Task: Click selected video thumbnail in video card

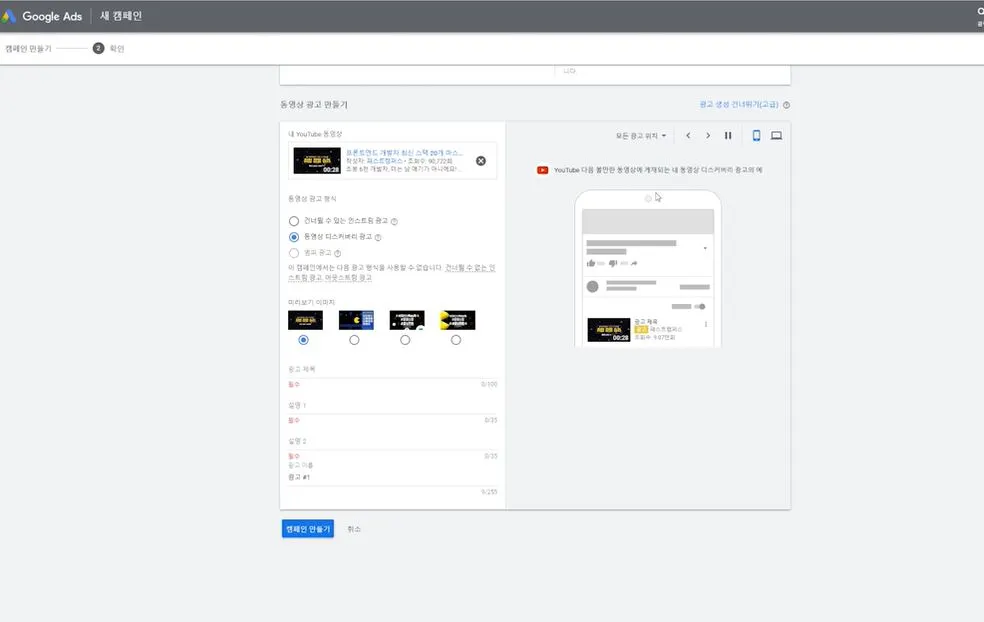Action: (317, 161)
